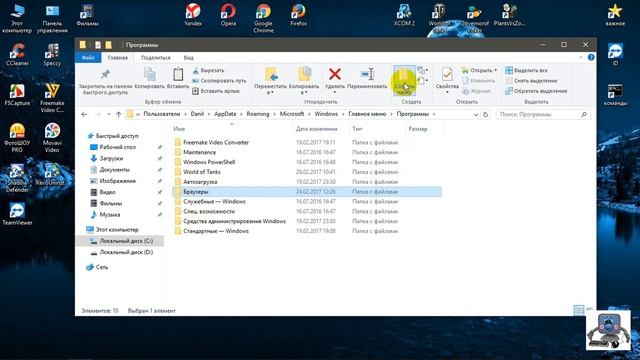Select the Maintenance folder
Screen dimensions: 640x360
coord(199,152)
